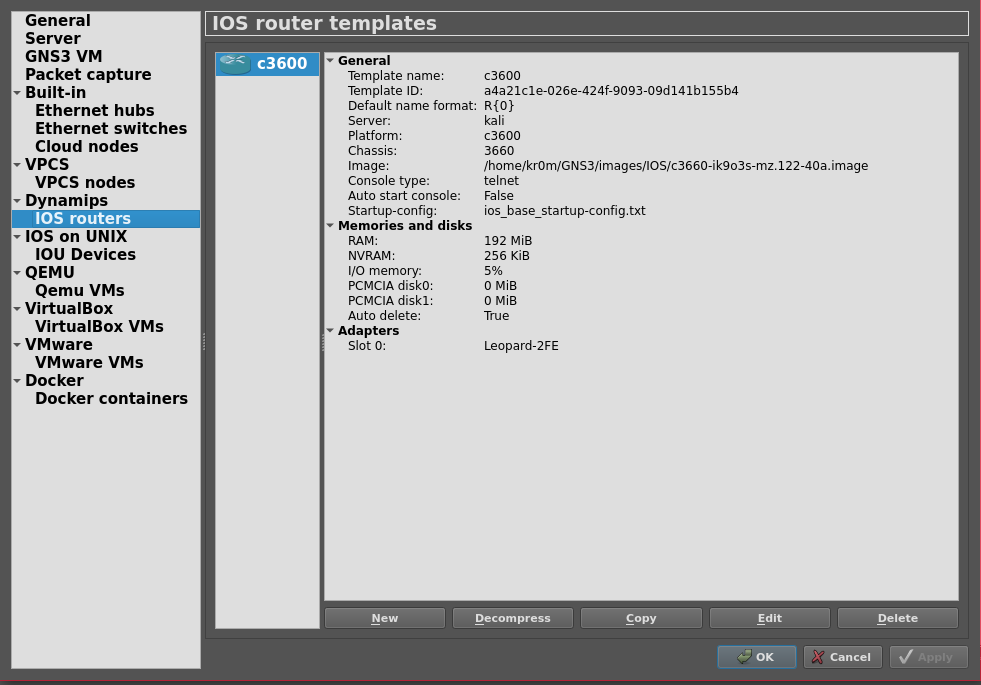Select VPCS nodes in the sidebar
Screen dimensions: 981x685
pyautogui.click(x=85, y=183)
